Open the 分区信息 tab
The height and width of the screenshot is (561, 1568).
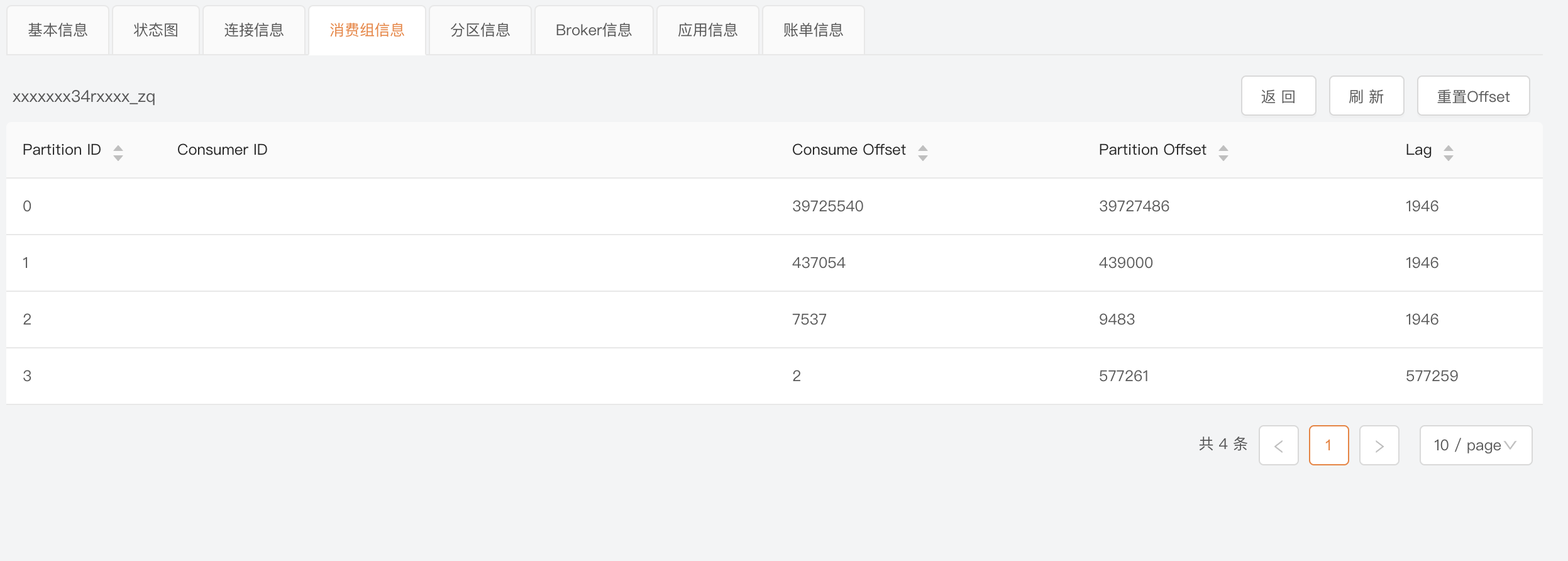[480, 30]
